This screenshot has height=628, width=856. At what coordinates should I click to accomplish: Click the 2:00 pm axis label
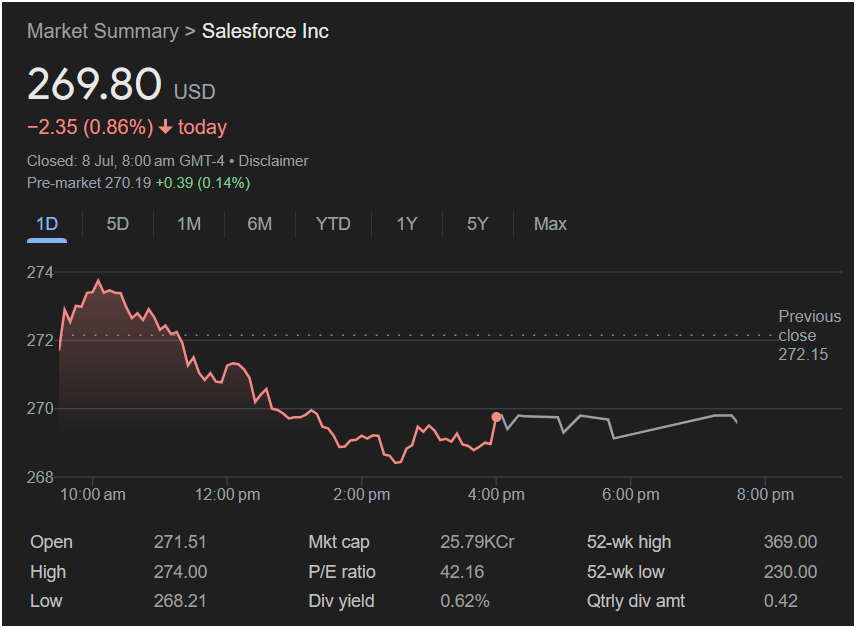click(x=362, y=495)
